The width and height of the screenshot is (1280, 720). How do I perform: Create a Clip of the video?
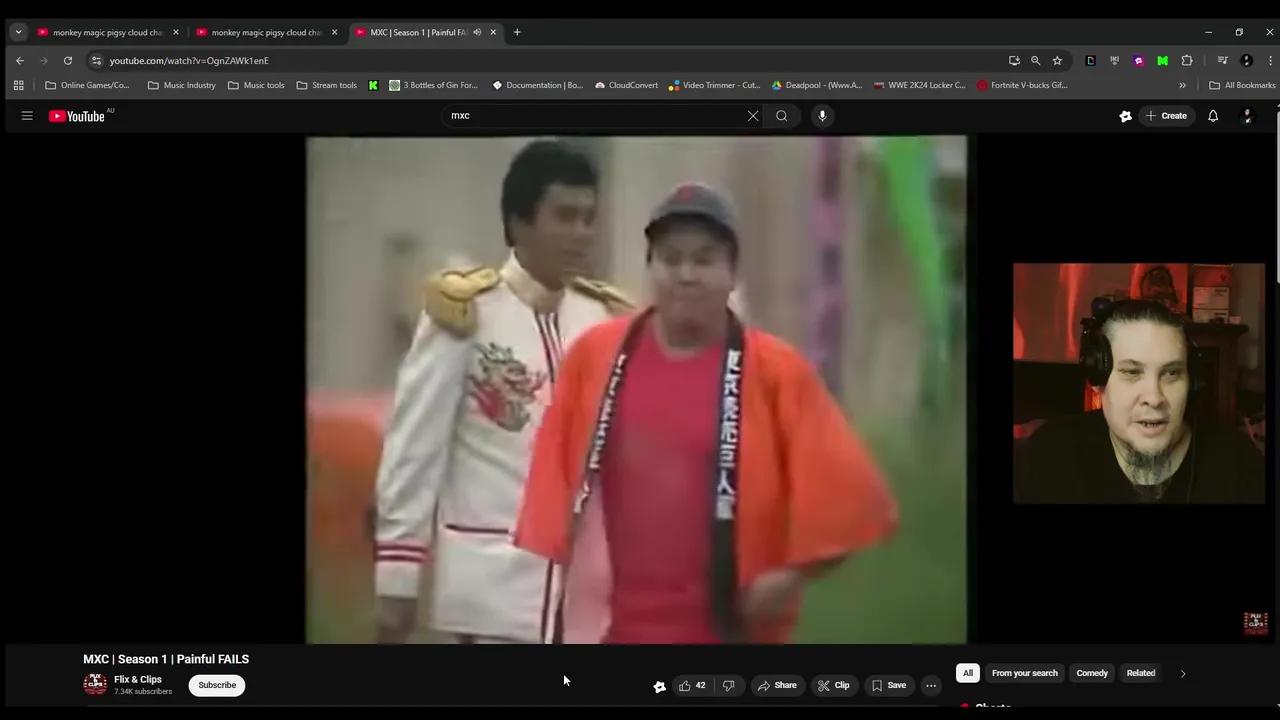(833, 685)
